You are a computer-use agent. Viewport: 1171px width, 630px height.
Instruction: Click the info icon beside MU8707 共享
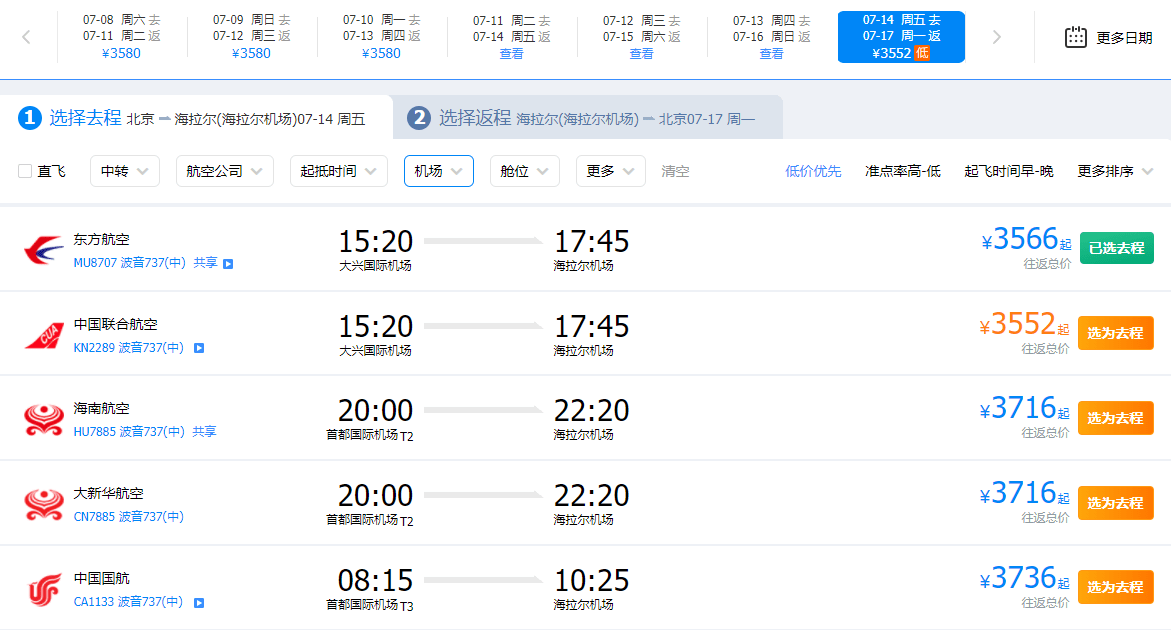(228, 264)
